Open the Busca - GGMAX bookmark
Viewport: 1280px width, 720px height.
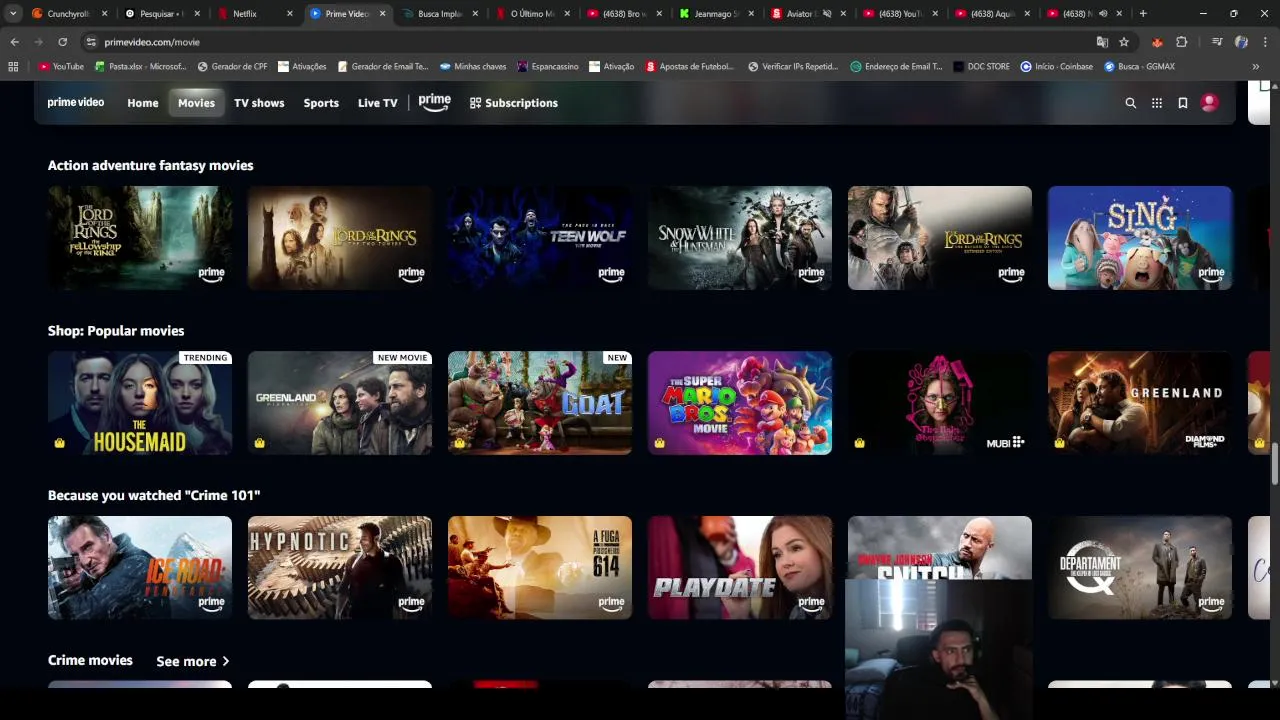click(1139, 67)
